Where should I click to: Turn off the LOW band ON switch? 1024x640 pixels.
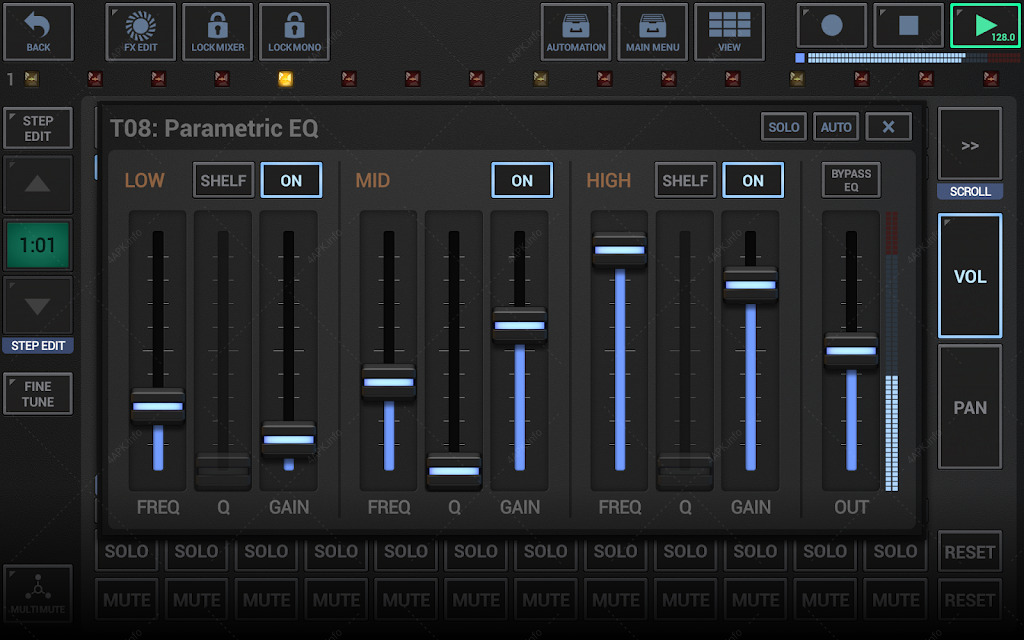click(x=291, y=180)
